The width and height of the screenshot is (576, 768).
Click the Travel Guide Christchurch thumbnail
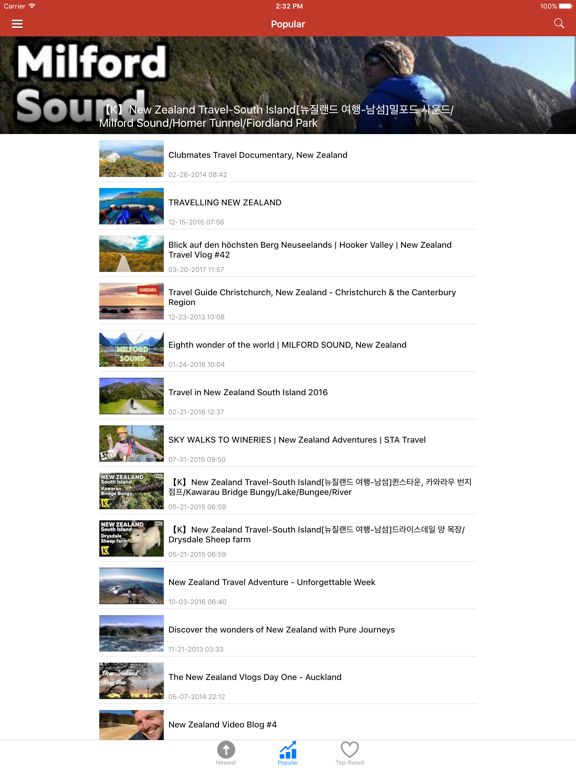(x=131, y=301)
